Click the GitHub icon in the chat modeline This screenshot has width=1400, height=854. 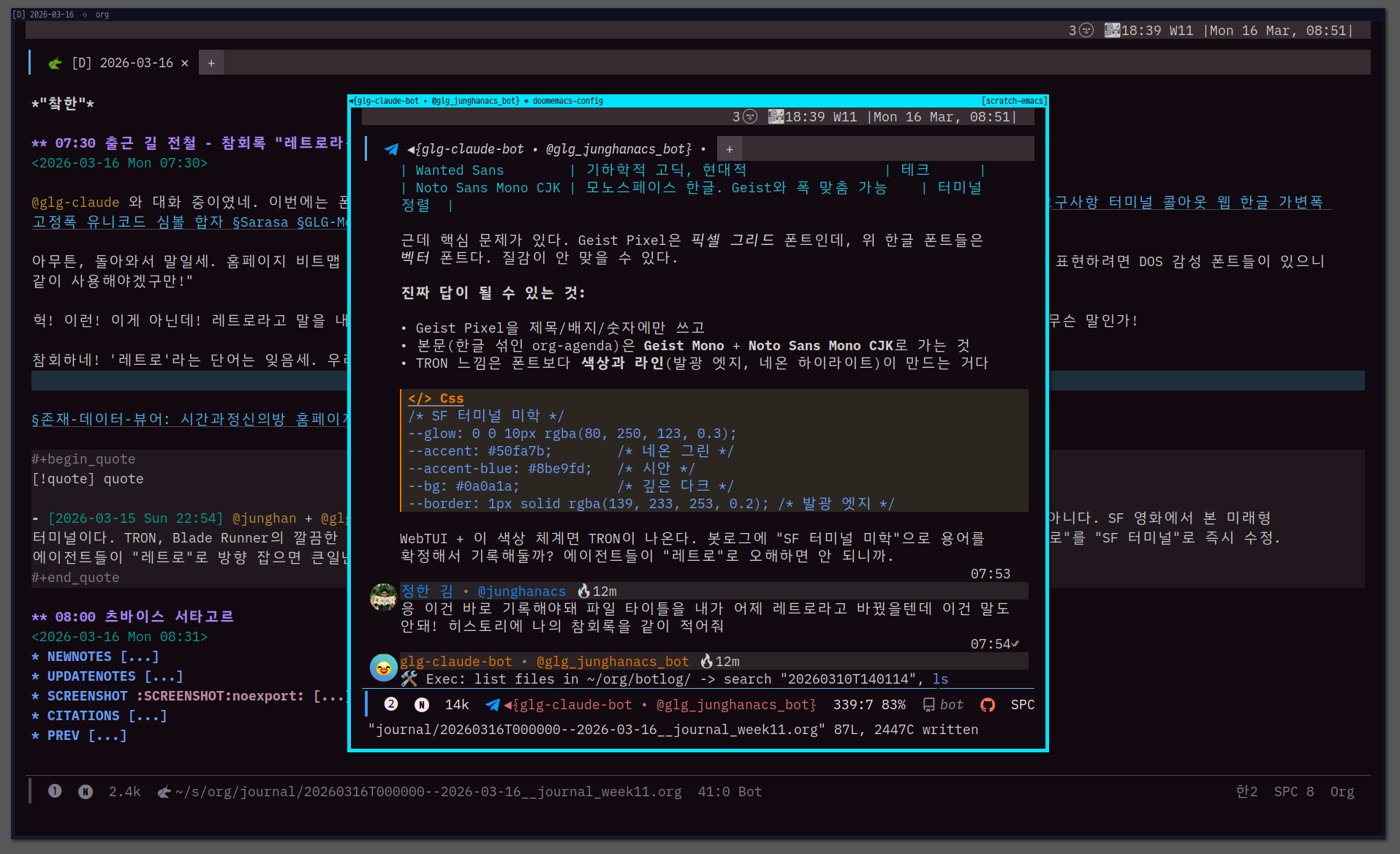point(988,705)
